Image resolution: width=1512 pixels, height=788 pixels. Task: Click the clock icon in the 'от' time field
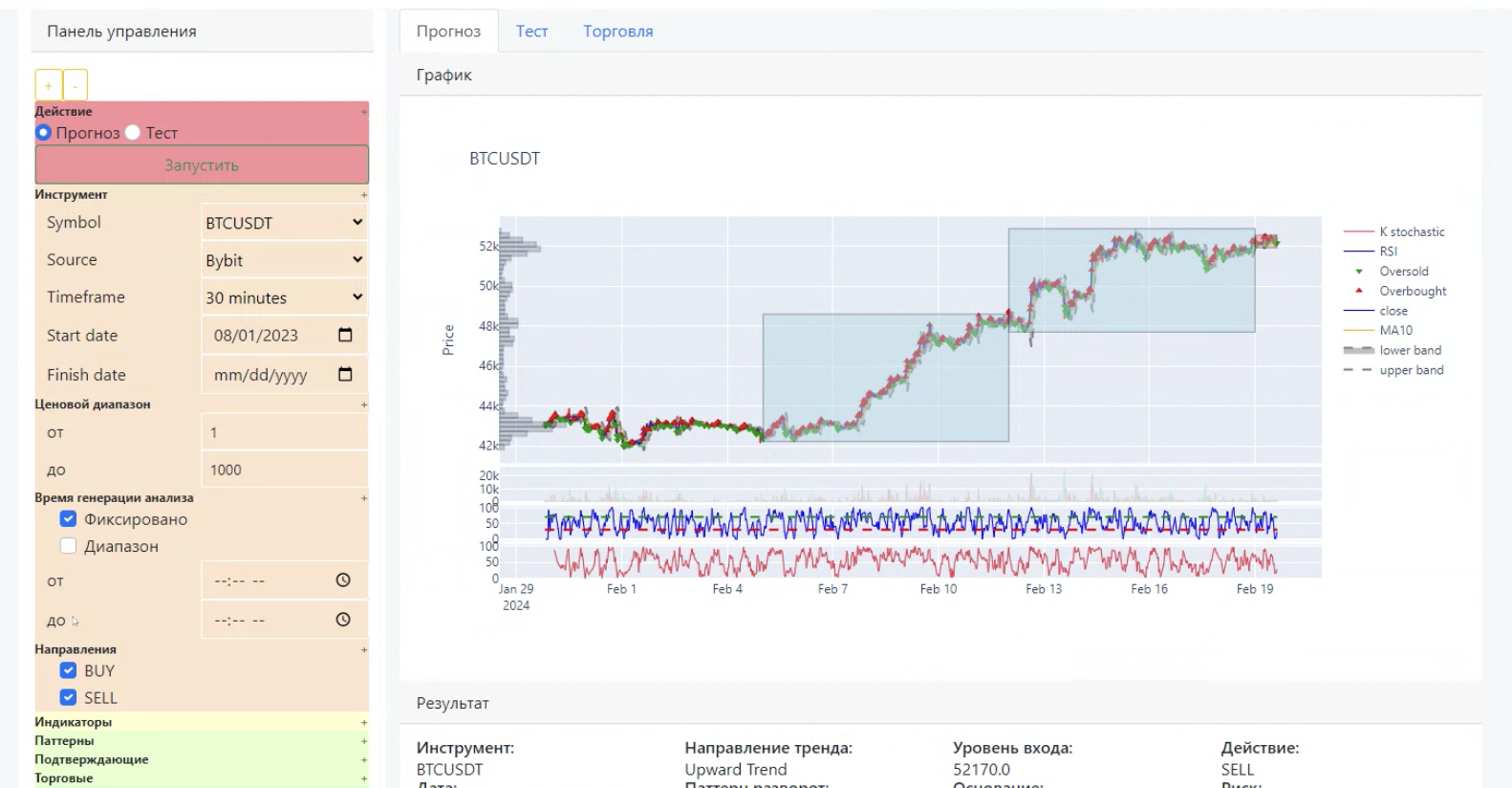[343, 580]
